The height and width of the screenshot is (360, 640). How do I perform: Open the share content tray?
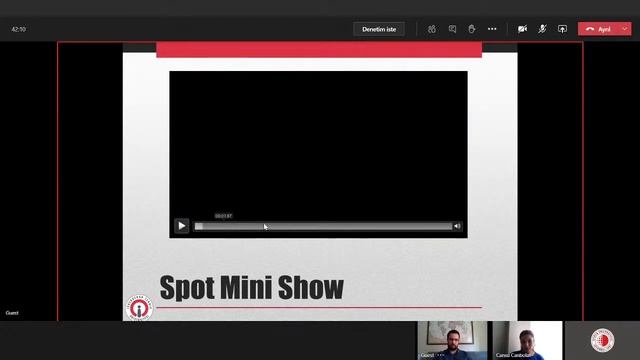pos(562,29)
